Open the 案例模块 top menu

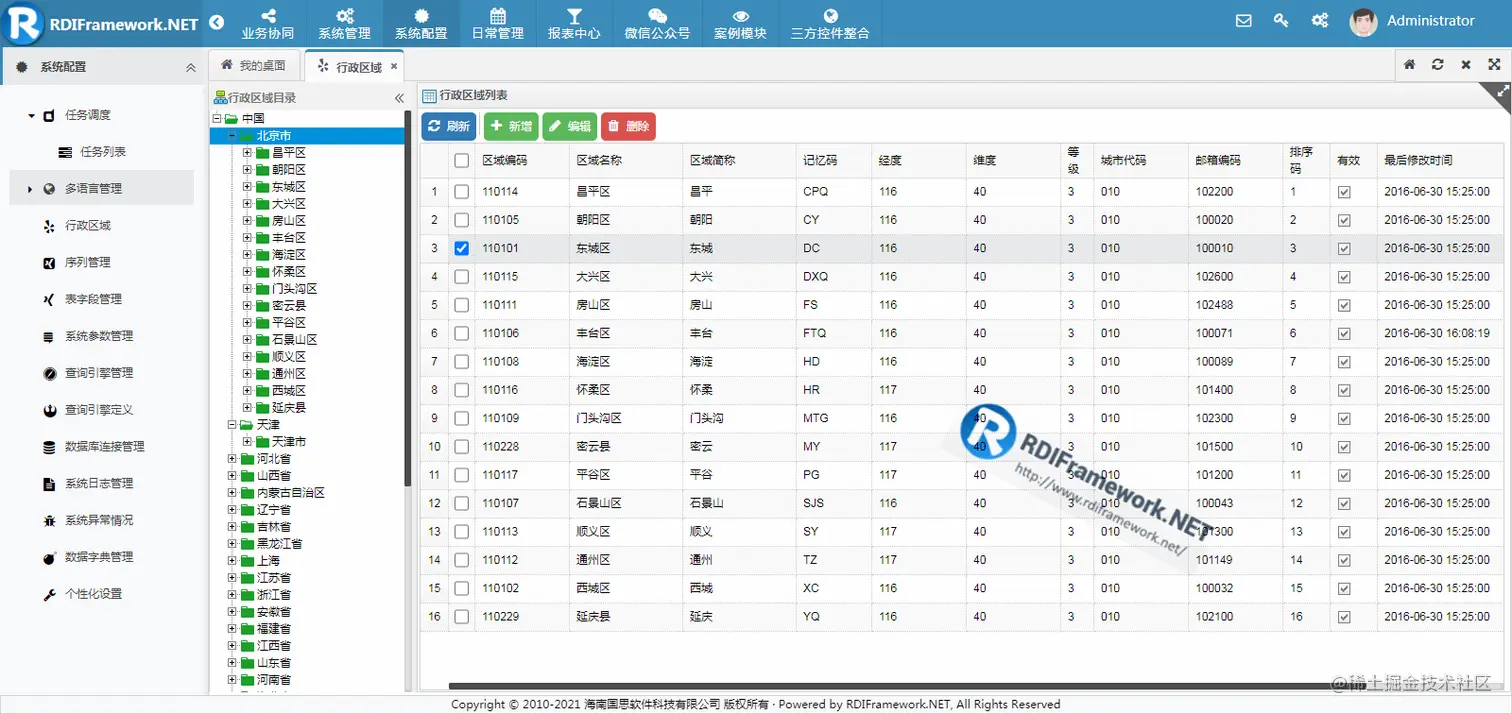point(740,23)
